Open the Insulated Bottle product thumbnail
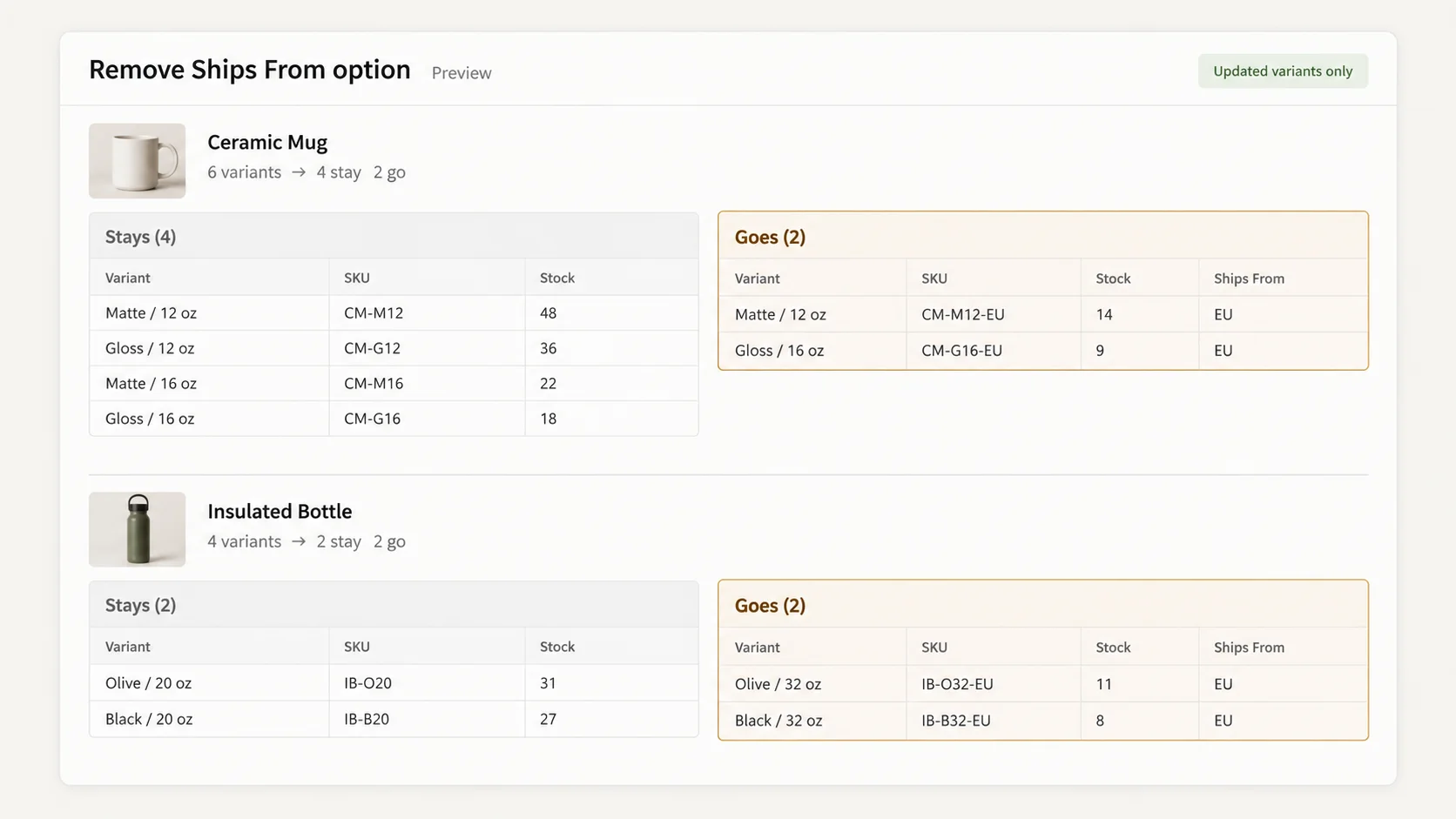This screenshot has height=819, width=1456. pyautogui.click(x=137, y=529)
